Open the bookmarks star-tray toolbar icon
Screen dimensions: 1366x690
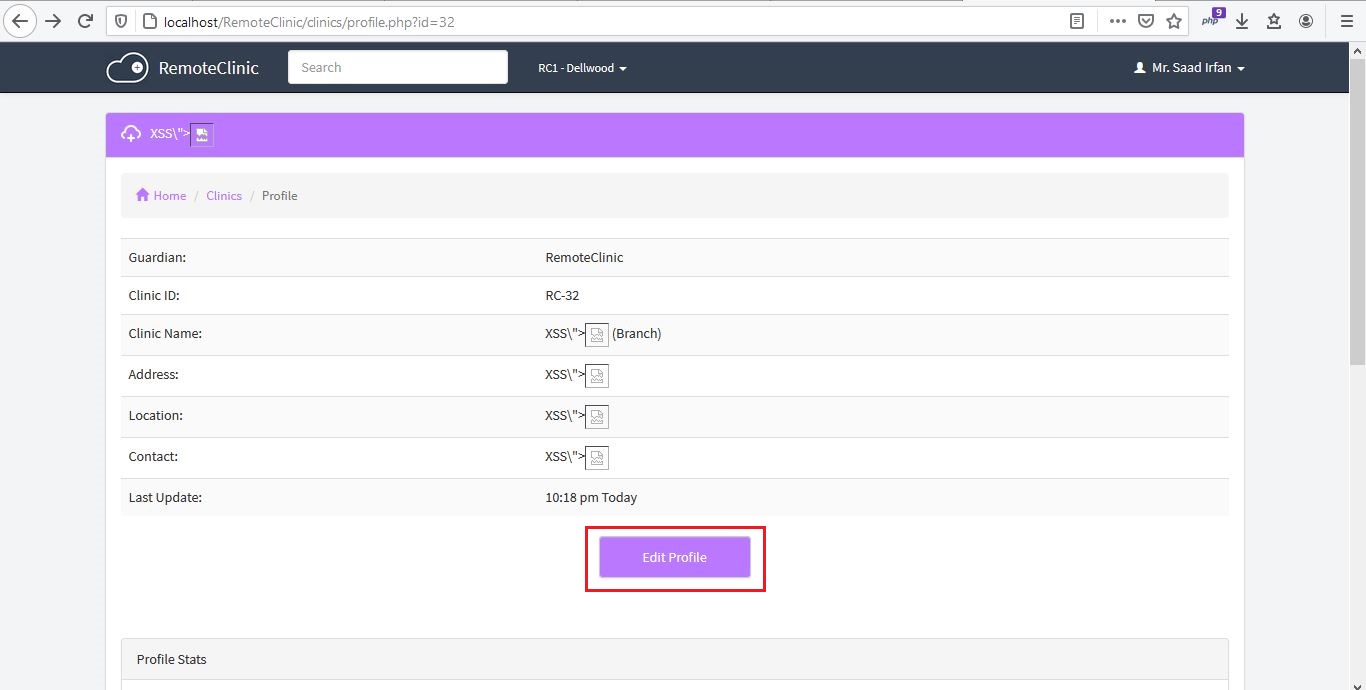[1274, 21]
